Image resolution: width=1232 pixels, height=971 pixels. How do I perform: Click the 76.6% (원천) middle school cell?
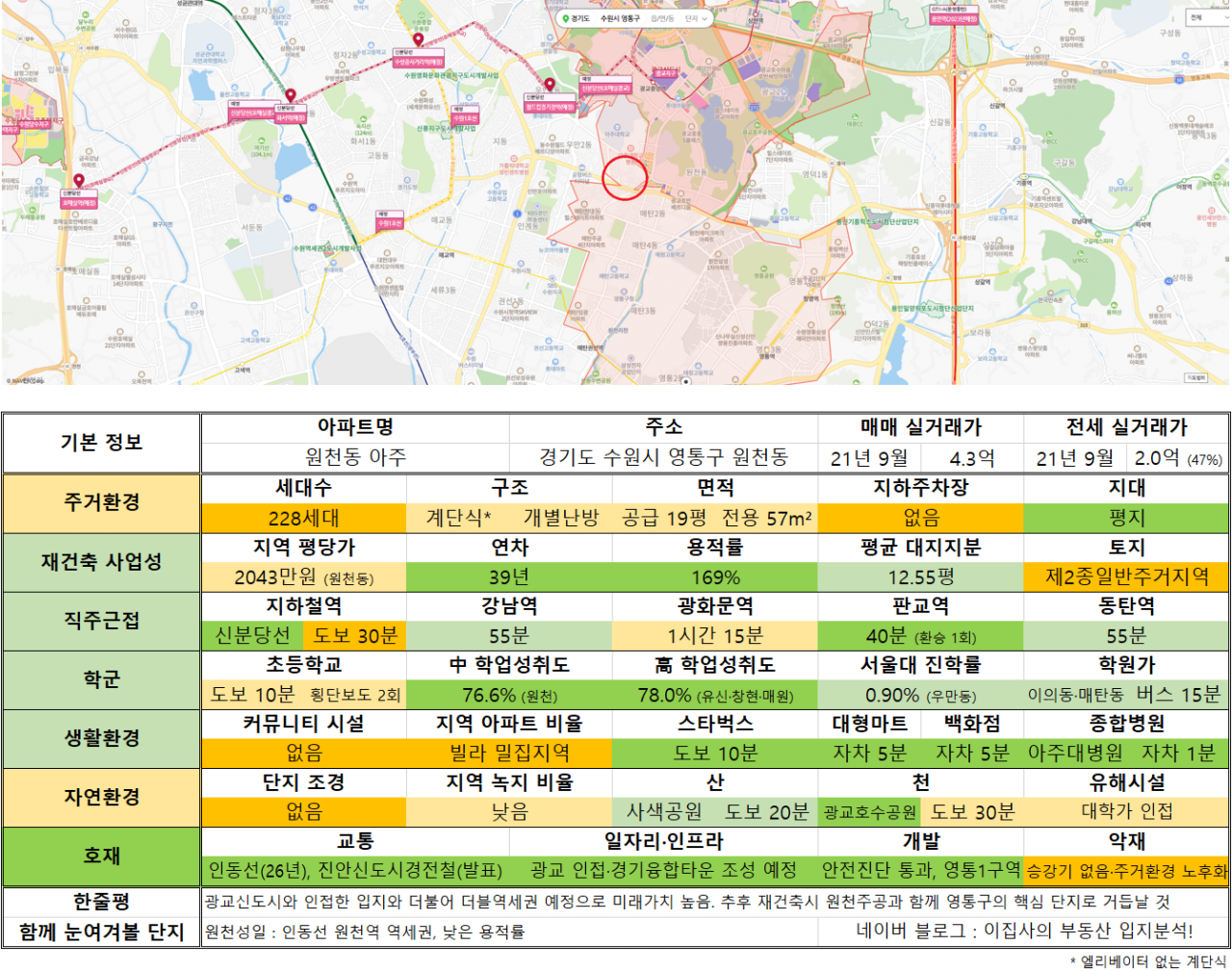click(509, 695)
